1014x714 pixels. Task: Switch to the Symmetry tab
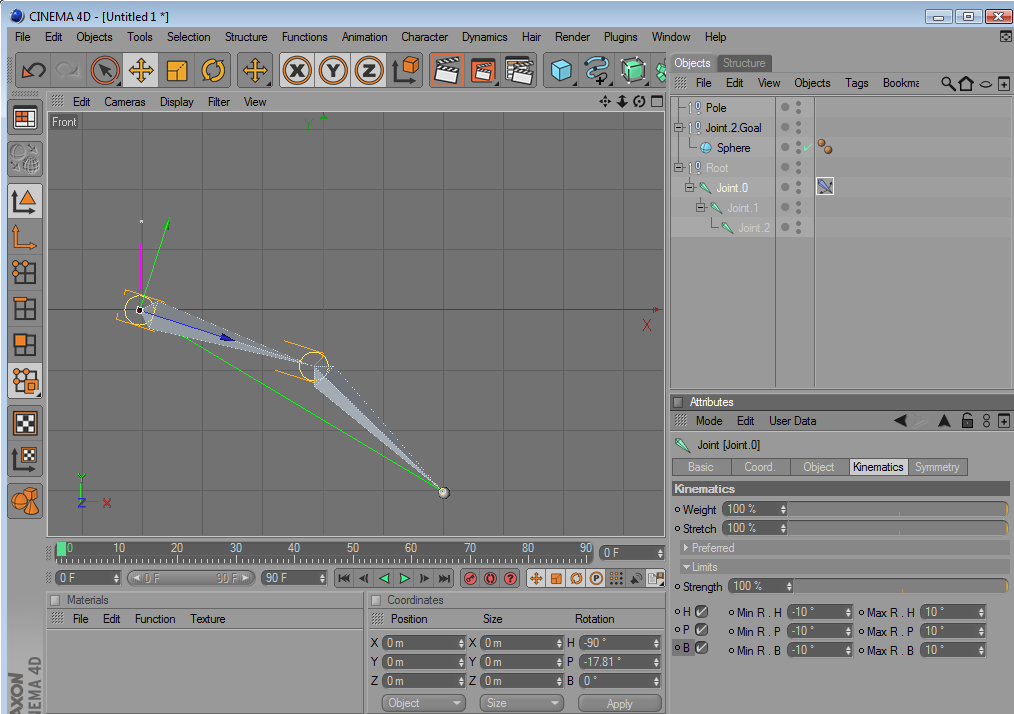[937, 467]
